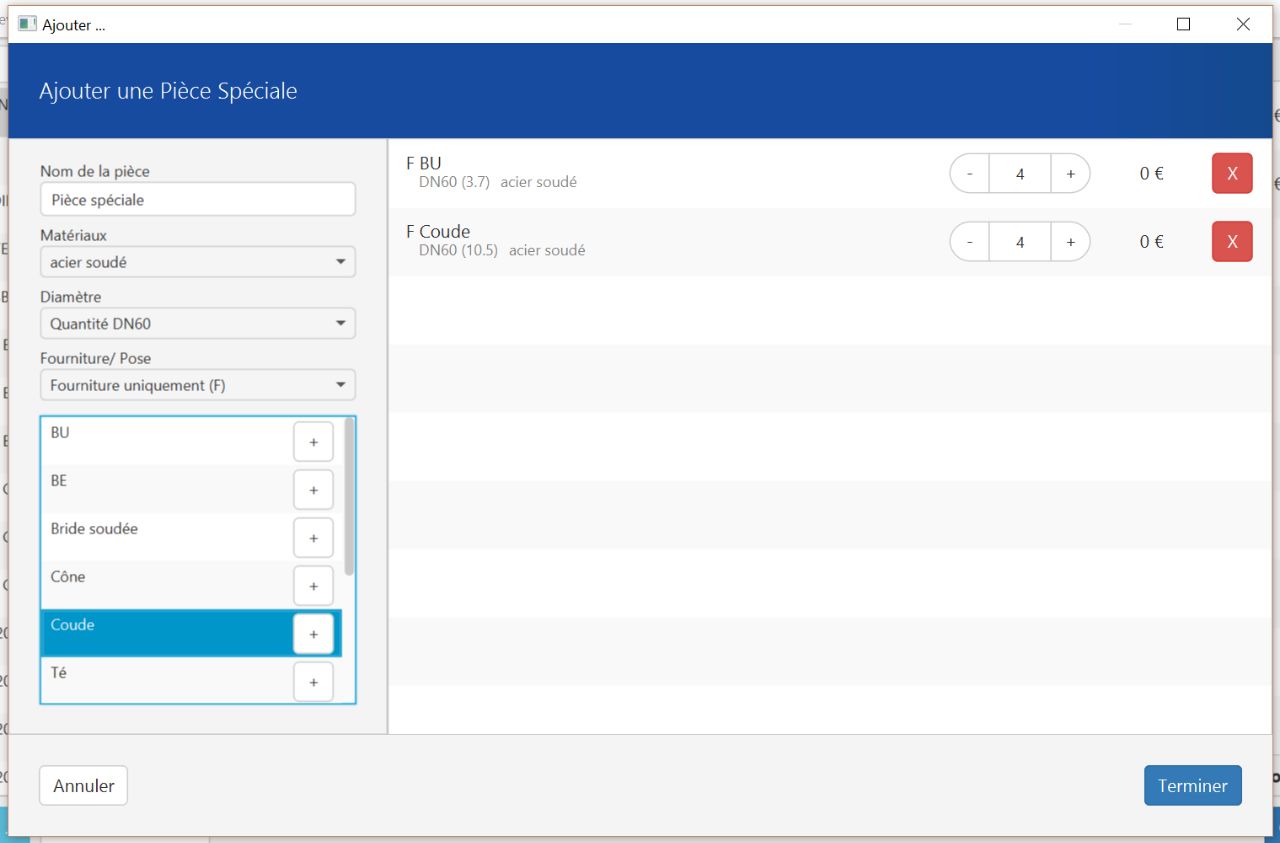Increase F BU quantity
Screen dimensions: 1280x843
pos(1070,174)
